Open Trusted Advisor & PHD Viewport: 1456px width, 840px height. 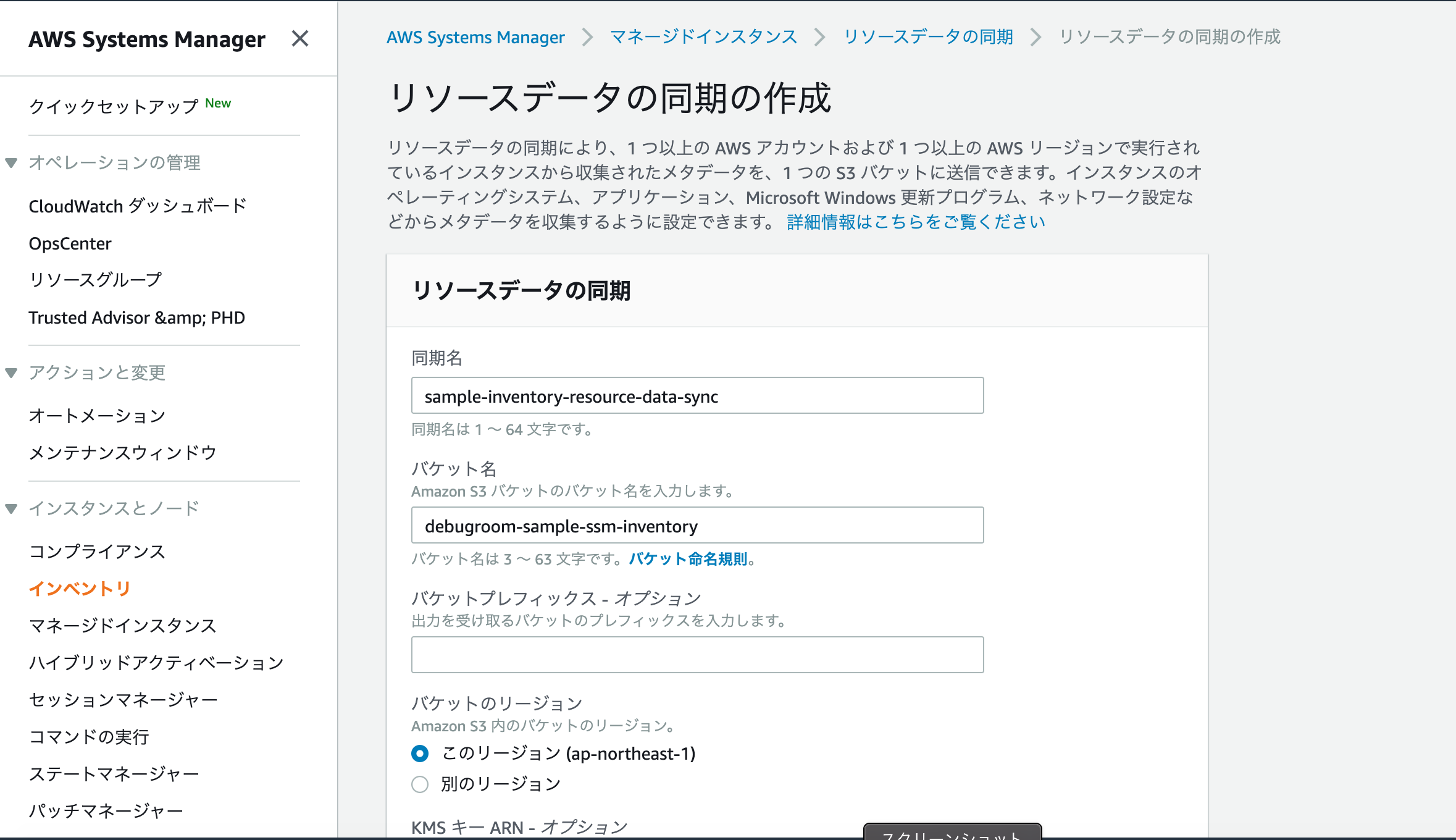pyautogui.click(x=136, y=317)
